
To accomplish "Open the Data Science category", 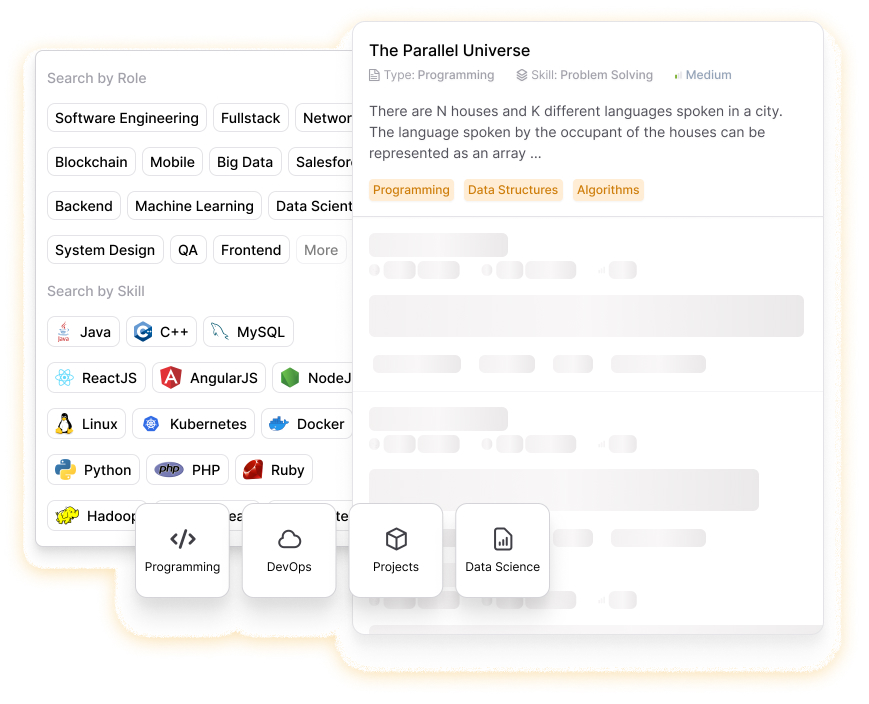I will pyautogui.click(x=502, y=550).
